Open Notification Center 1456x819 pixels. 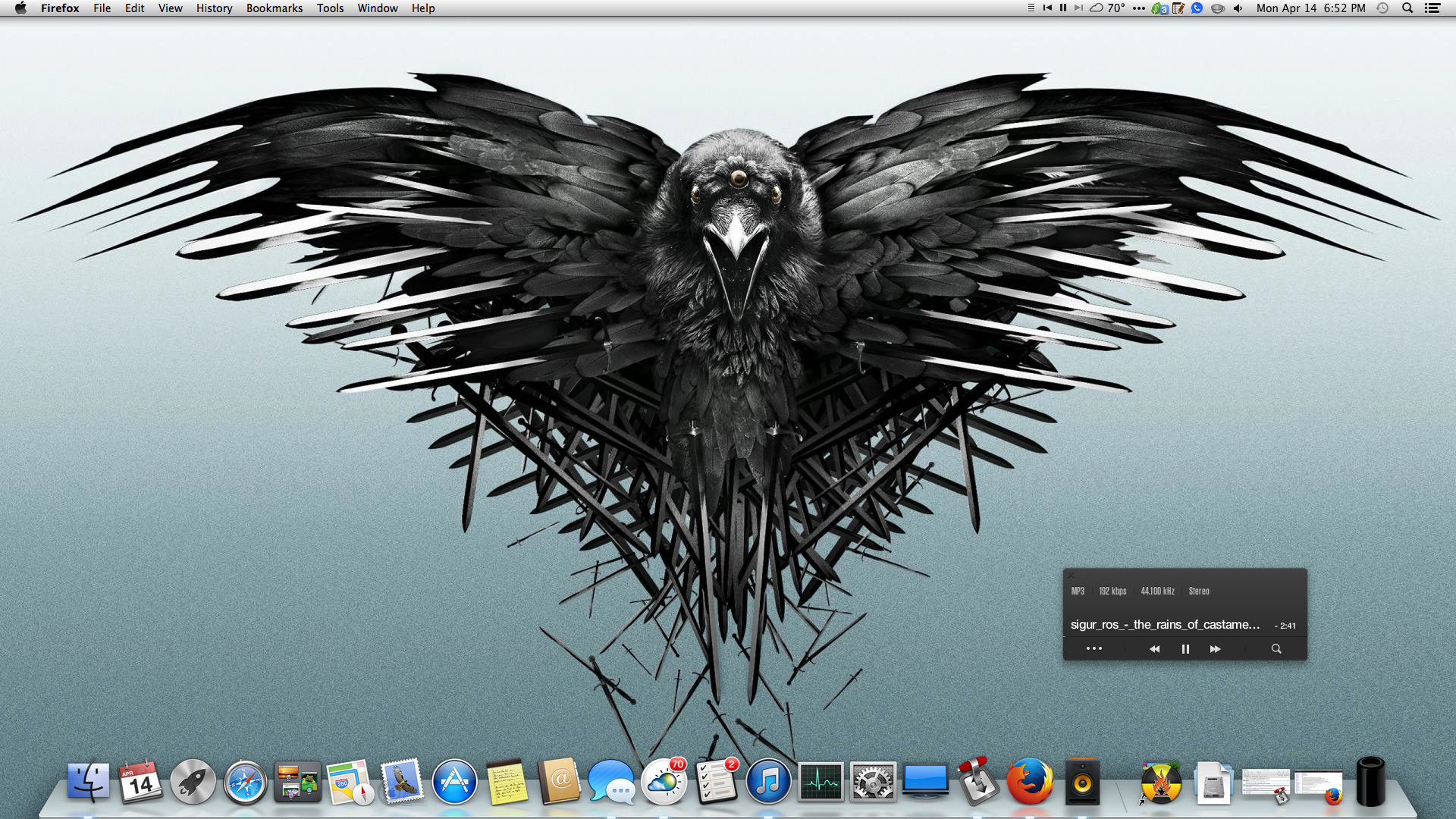(1432, 8)
